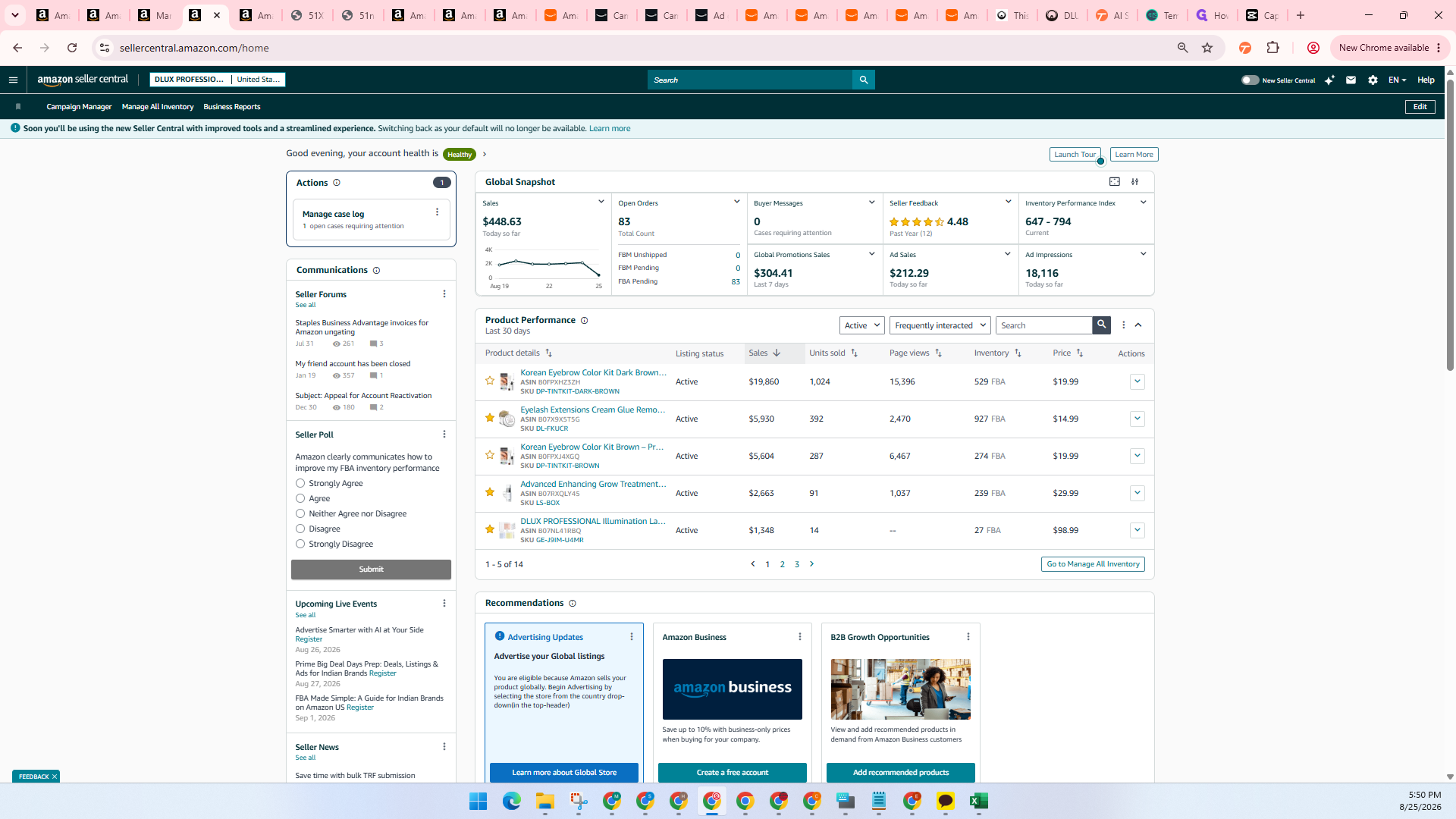Image resolution: width=1456 pixels, height=819 pixels.
Task: Click Product Performance search magnifier button
Action: pyautogui.click(x=1101, y=325)
